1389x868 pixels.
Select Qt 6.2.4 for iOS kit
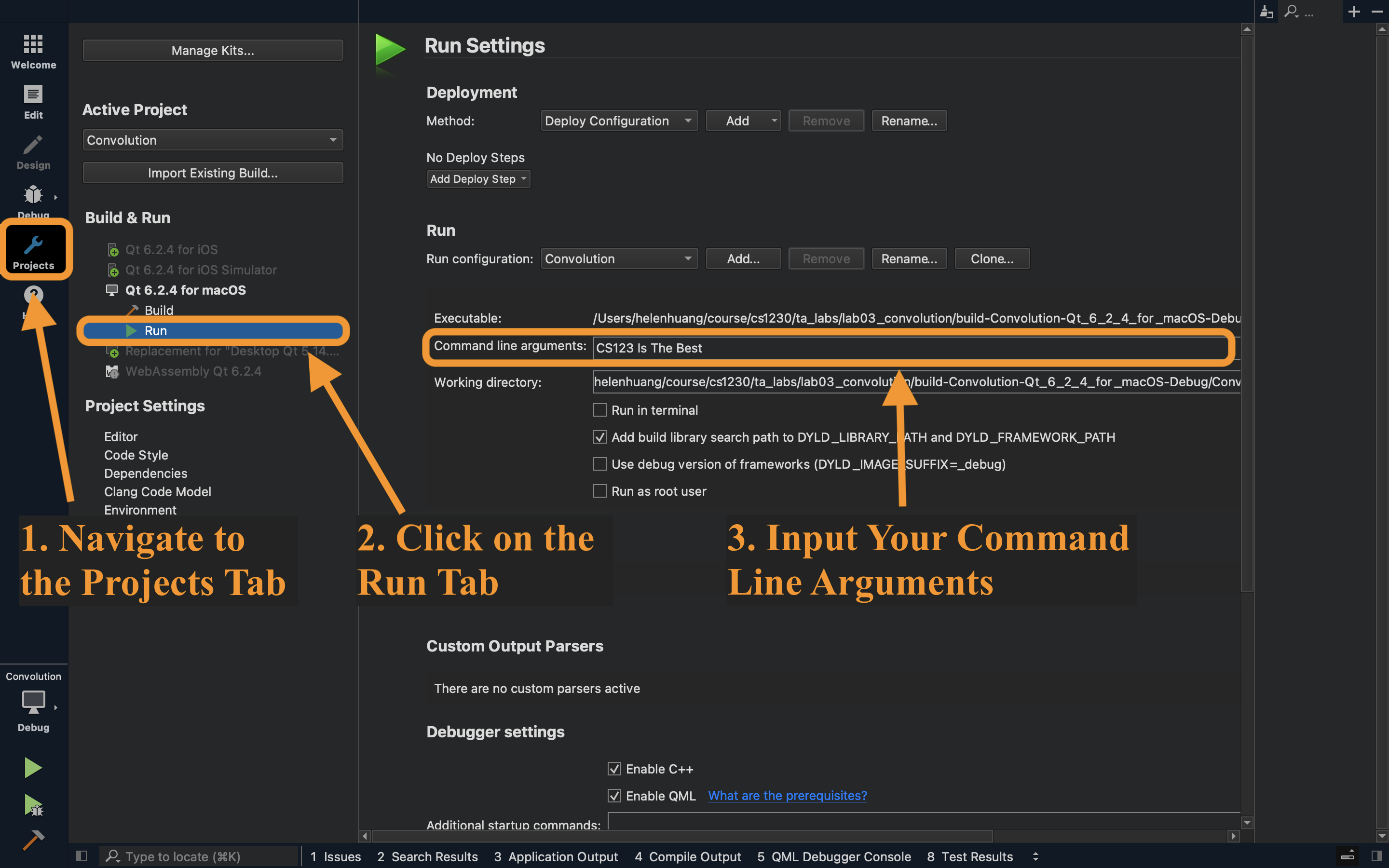[171, 250]
